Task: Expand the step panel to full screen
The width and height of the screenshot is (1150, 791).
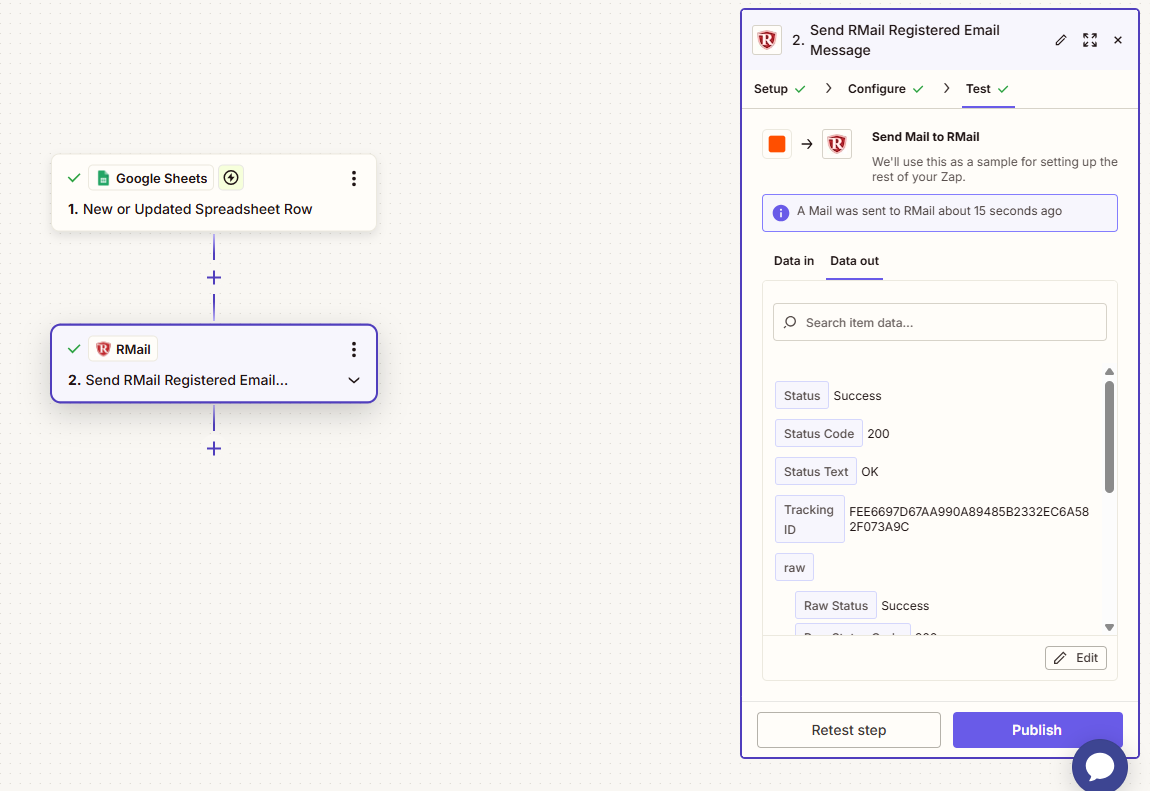Action: [x=1090, y=40]
